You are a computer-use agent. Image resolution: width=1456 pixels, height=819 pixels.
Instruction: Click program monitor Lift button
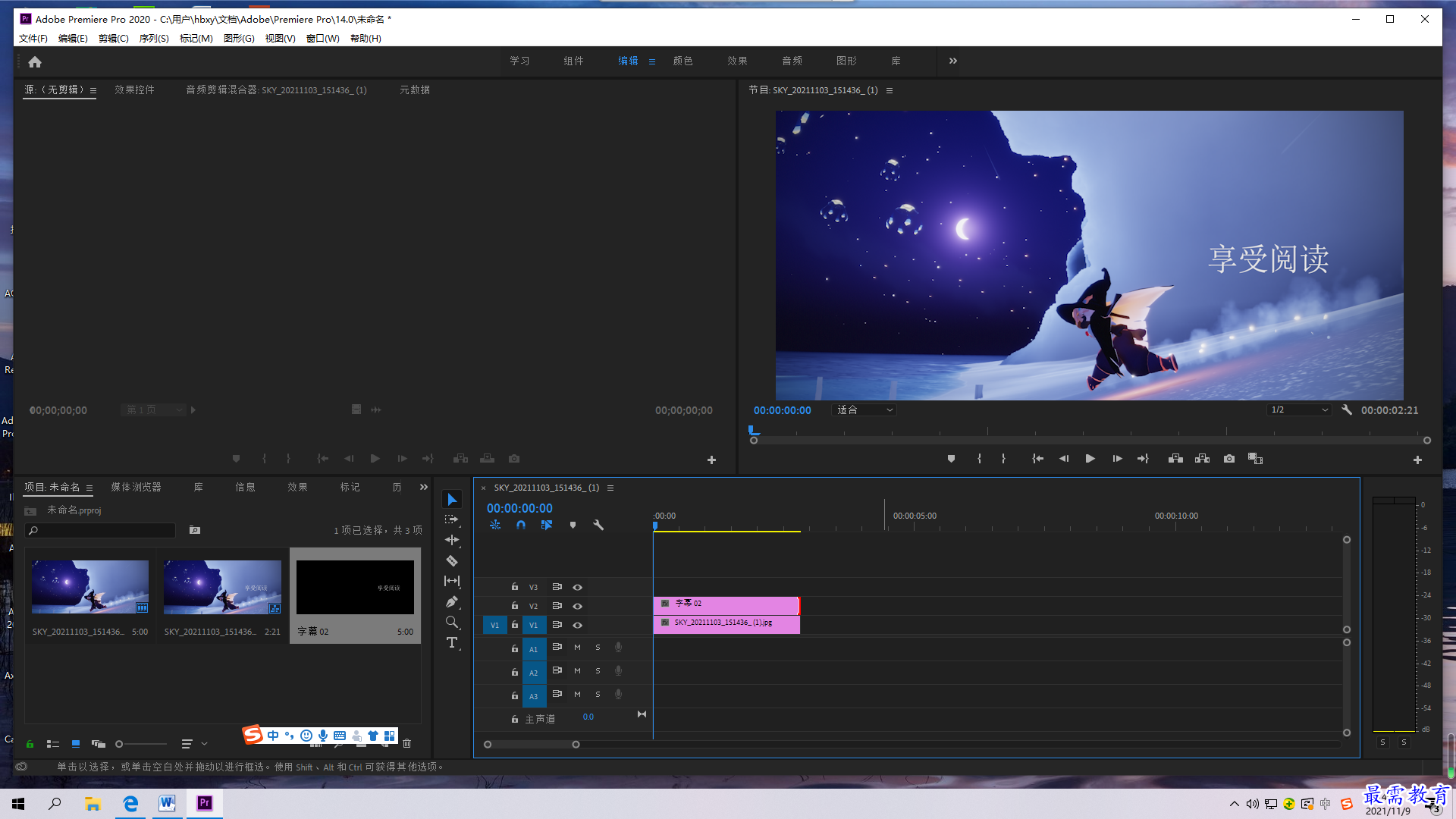point(1175,459)
